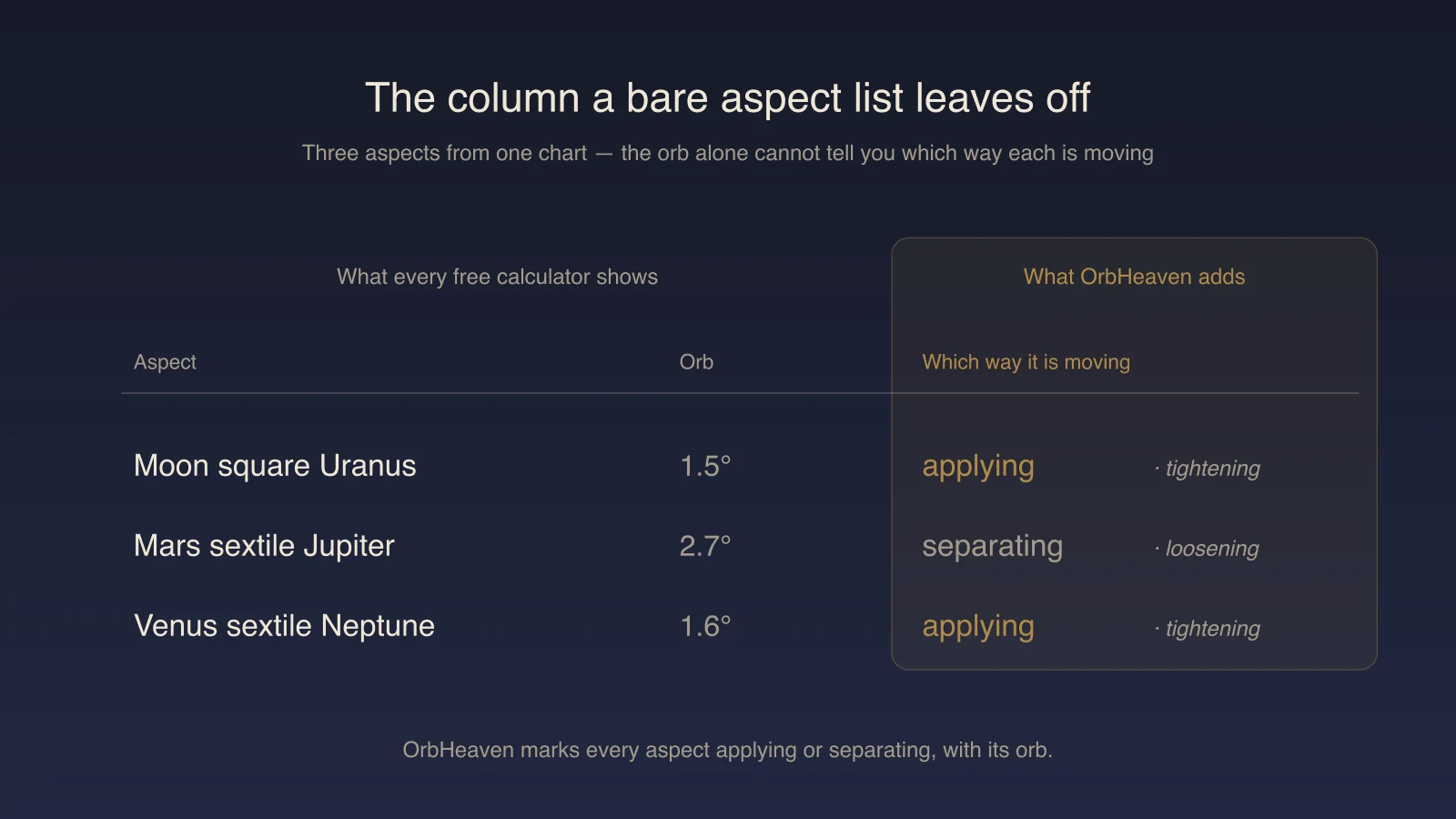Select the Mars sextile Jupiter row
The height and width of the screenshot is (819, 1456).
pos(740,546)
